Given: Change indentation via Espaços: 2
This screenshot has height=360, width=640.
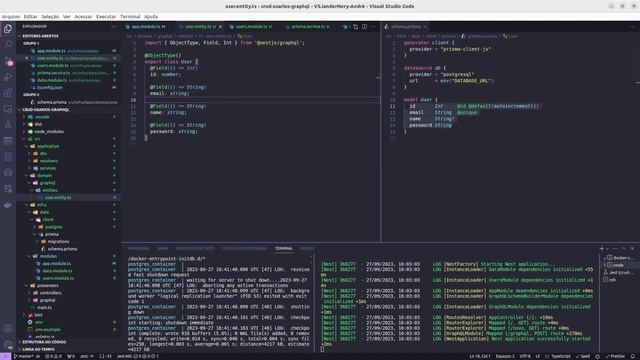Looking at the screenshot, I should click(x=505, y=356).
